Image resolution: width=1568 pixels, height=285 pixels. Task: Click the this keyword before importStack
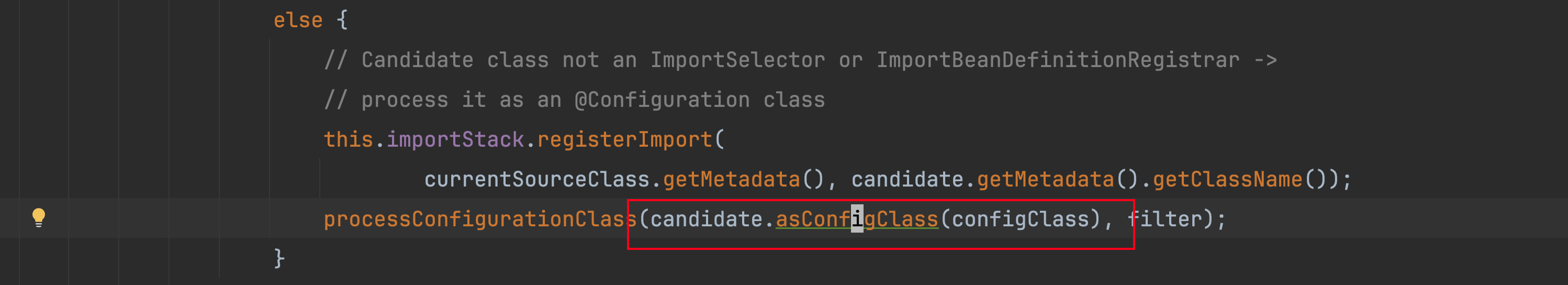(x=348, y=139)
